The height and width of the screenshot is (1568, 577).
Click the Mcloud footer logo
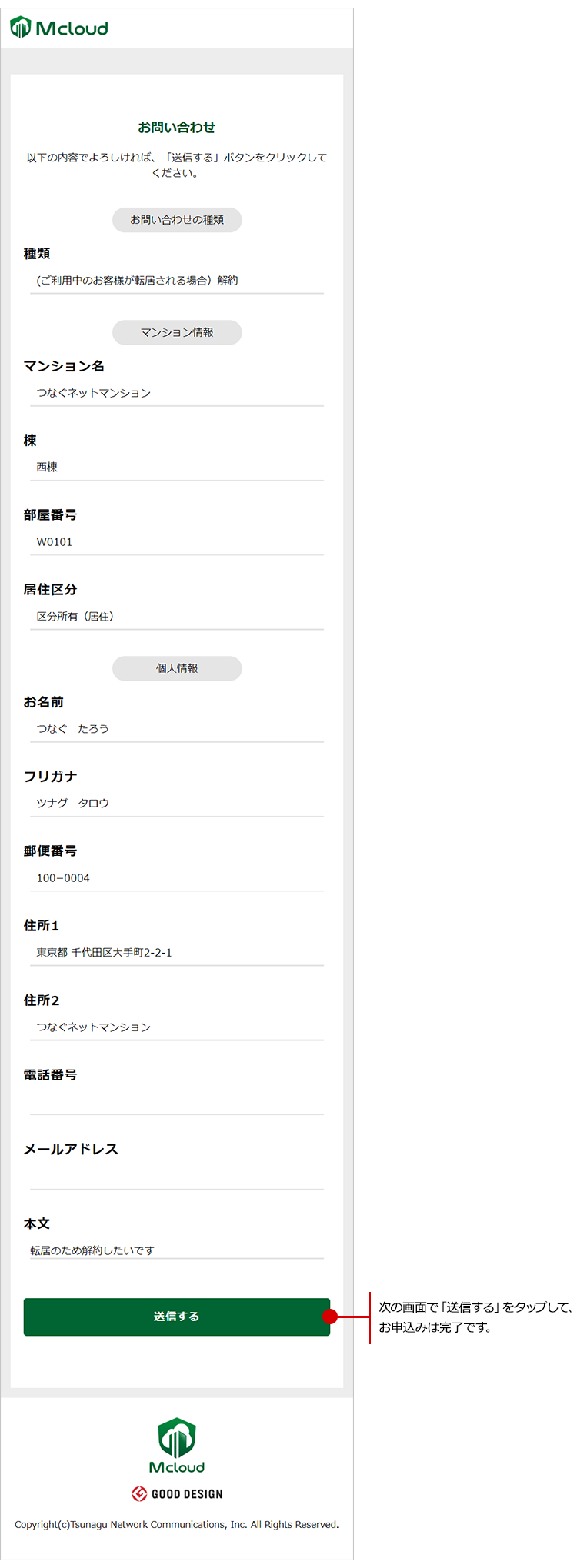pyautogui.click(x=177, y=1446)
